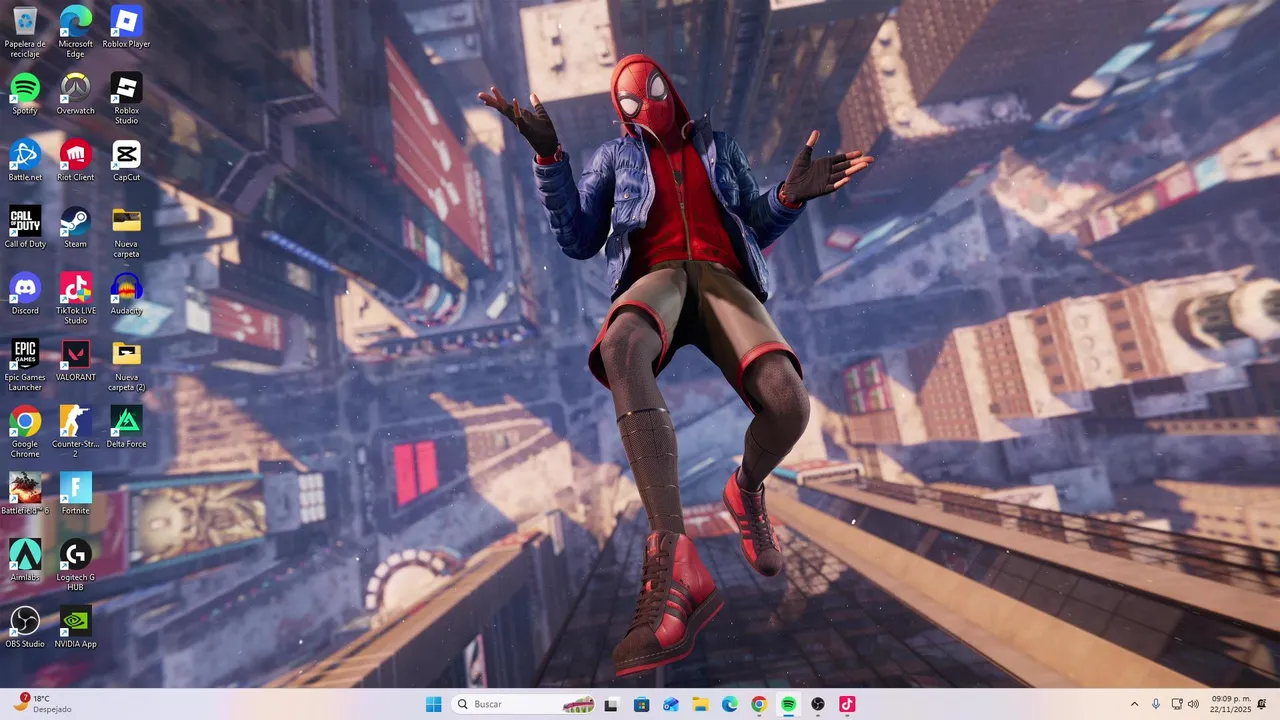
Task: Open Edge from the taskbar
Action: [x=730, y=704]
